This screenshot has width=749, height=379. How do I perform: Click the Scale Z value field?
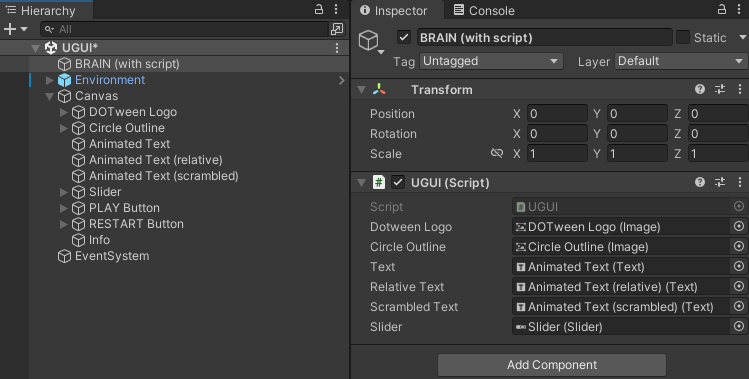(718, 154)
